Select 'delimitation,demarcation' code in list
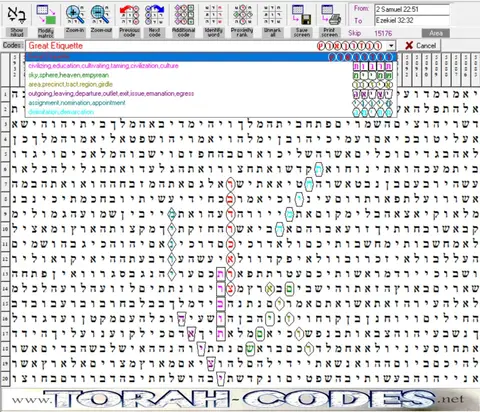The width and height of the screenshot is (480, 412). click(211, 112)
